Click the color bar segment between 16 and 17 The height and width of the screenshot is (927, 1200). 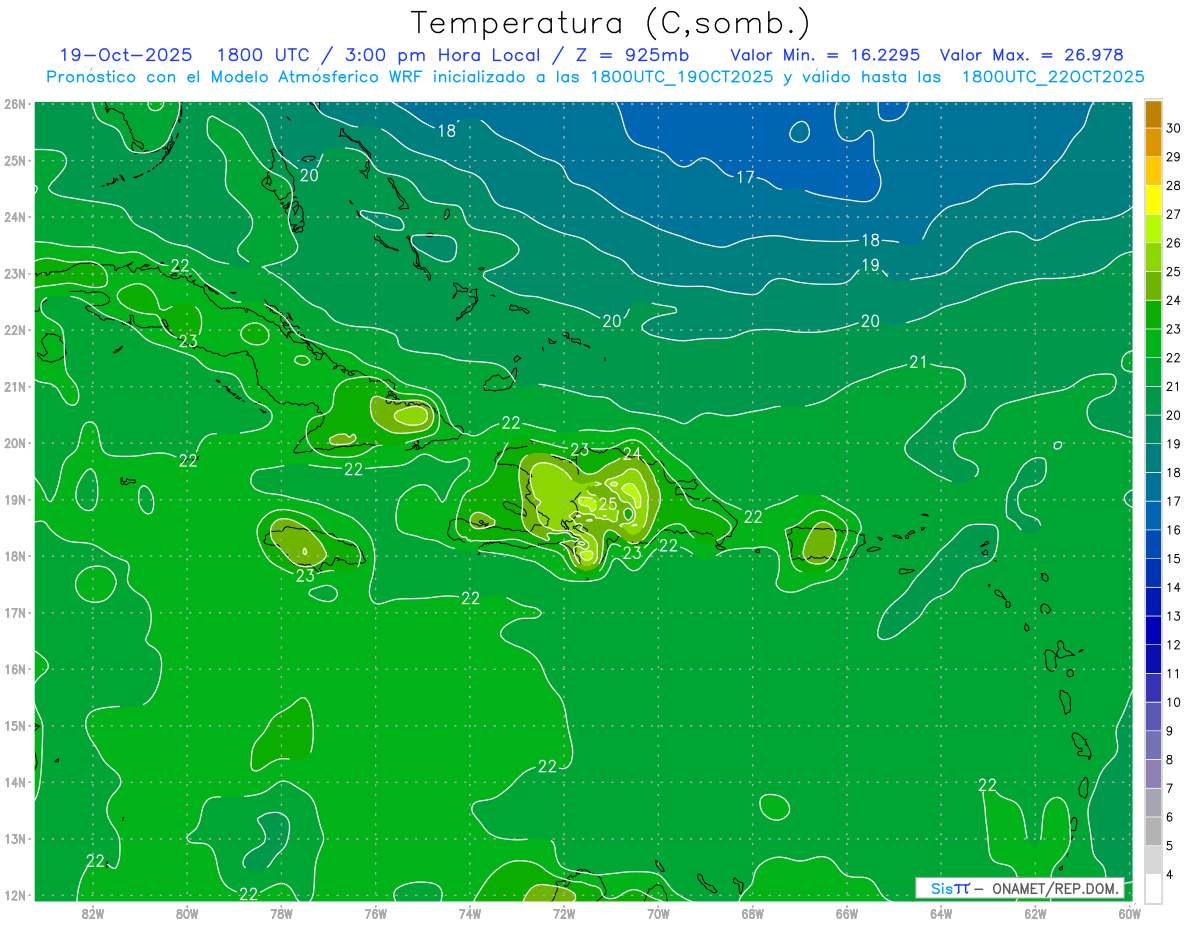[x=1153, y=515]
